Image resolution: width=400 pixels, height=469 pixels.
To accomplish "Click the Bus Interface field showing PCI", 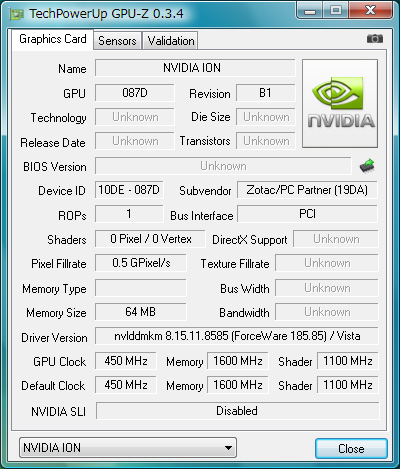I will (307, 214).
